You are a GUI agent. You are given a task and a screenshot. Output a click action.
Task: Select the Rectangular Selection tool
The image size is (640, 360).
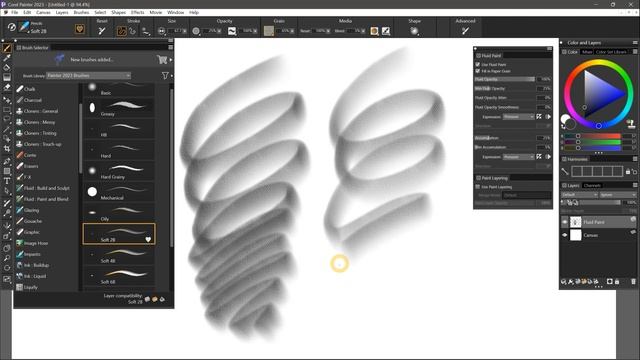coord(7,110)
